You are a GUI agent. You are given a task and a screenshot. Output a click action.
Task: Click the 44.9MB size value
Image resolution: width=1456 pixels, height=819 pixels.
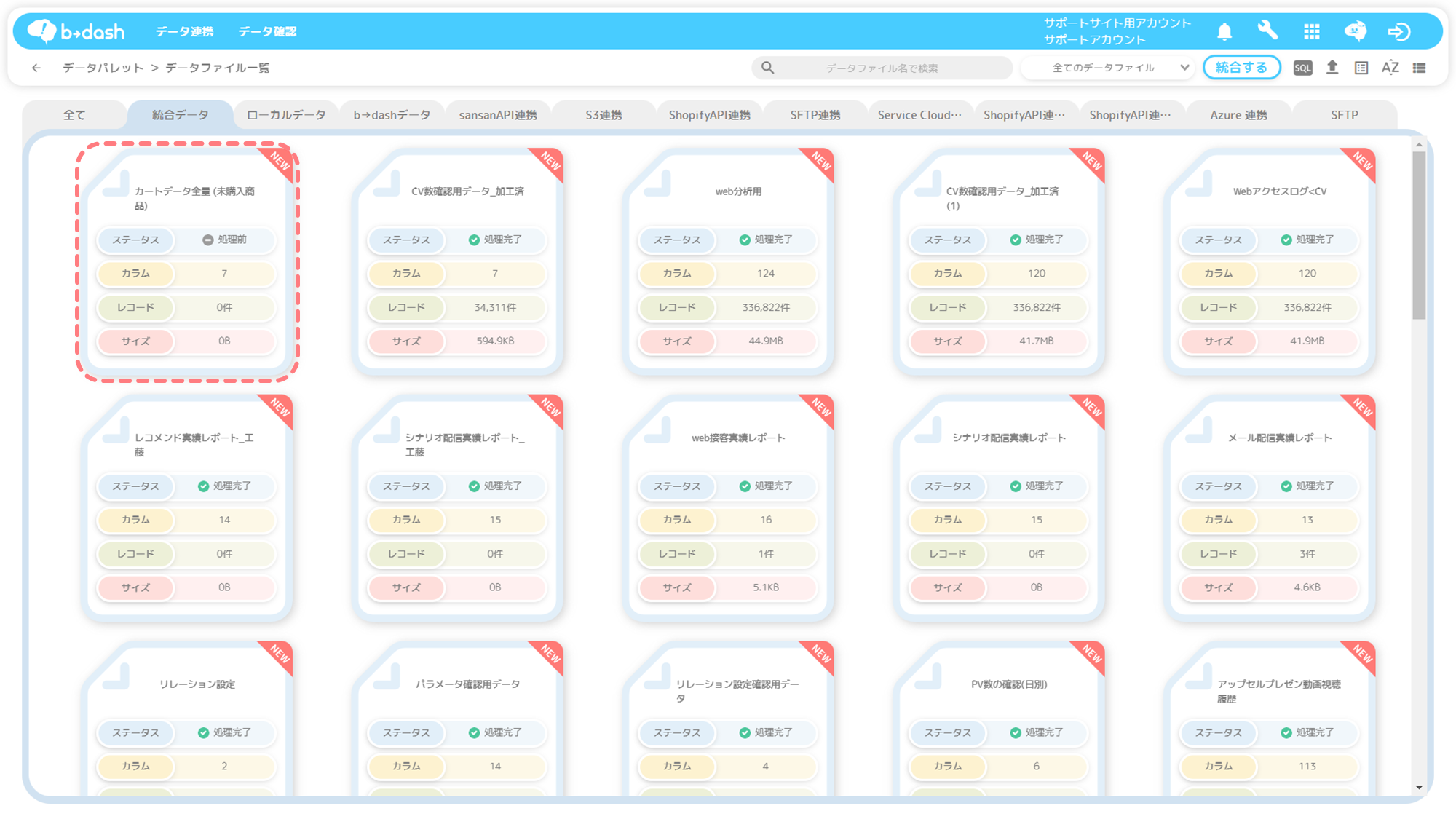(766, 341)
